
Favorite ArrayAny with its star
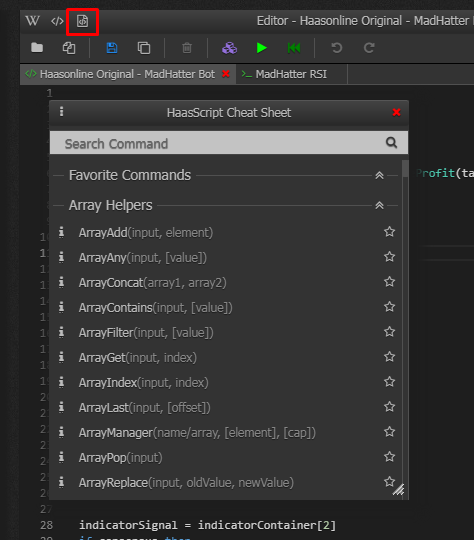[x=389, y=257]
